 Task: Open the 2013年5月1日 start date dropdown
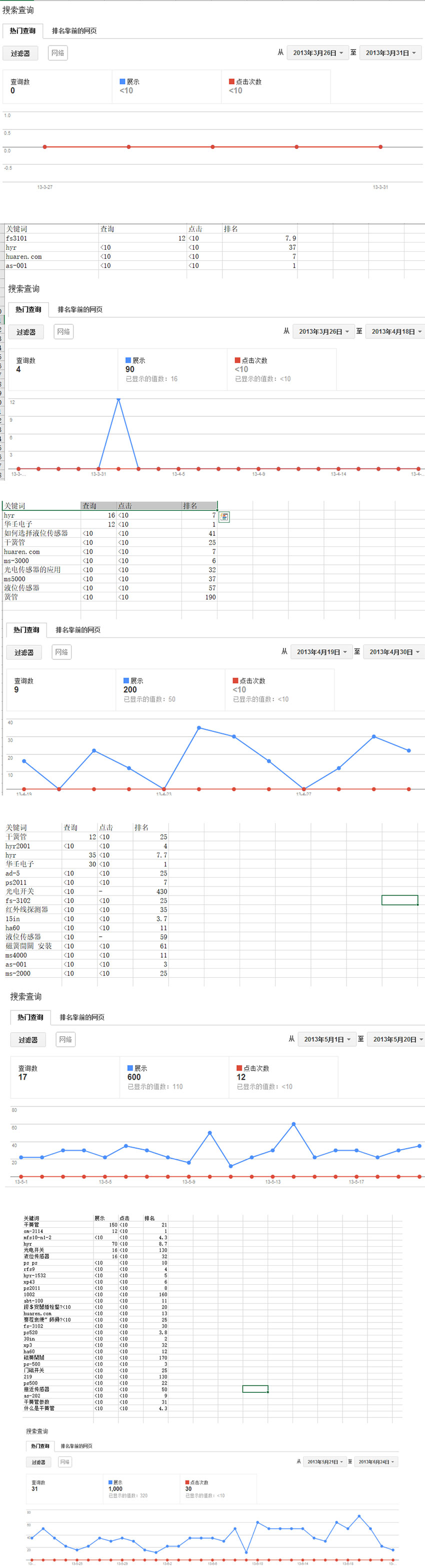327,1040
